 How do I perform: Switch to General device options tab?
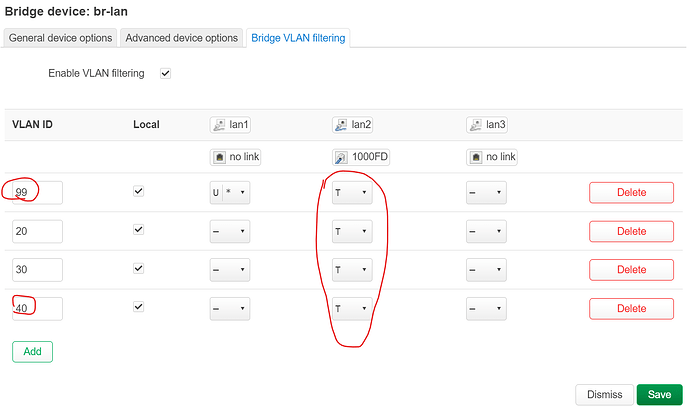60,38
